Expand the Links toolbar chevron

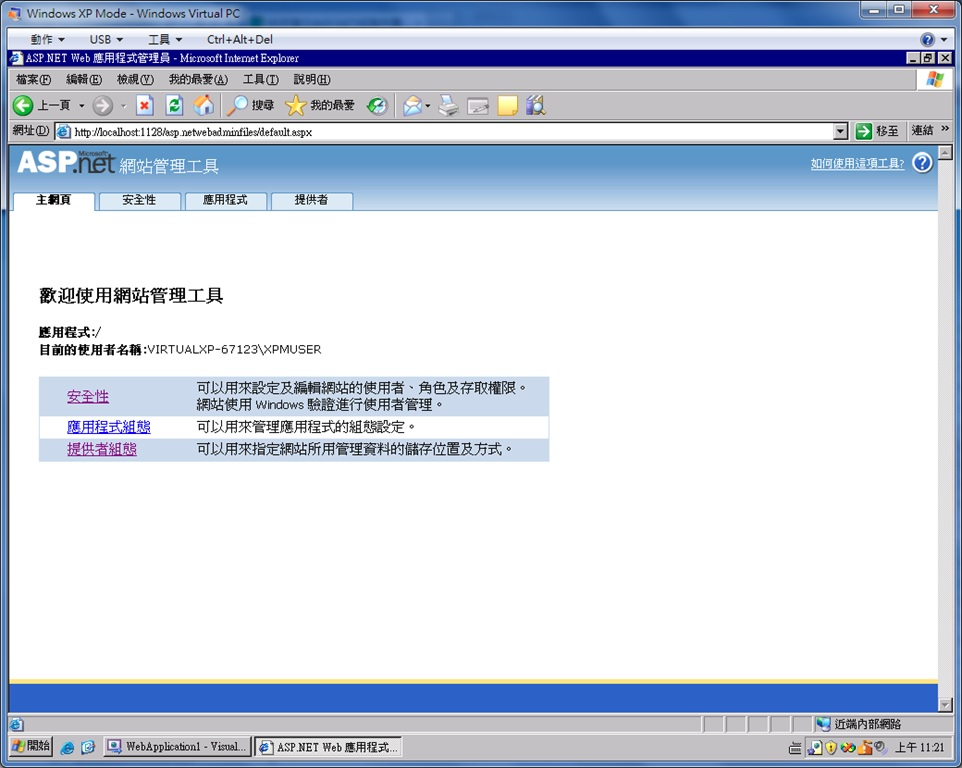click(x=945, y=129)
